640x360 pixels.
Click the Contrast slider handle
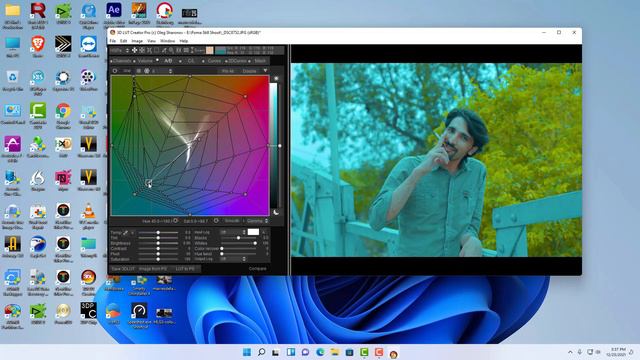(x=158, y=248)
